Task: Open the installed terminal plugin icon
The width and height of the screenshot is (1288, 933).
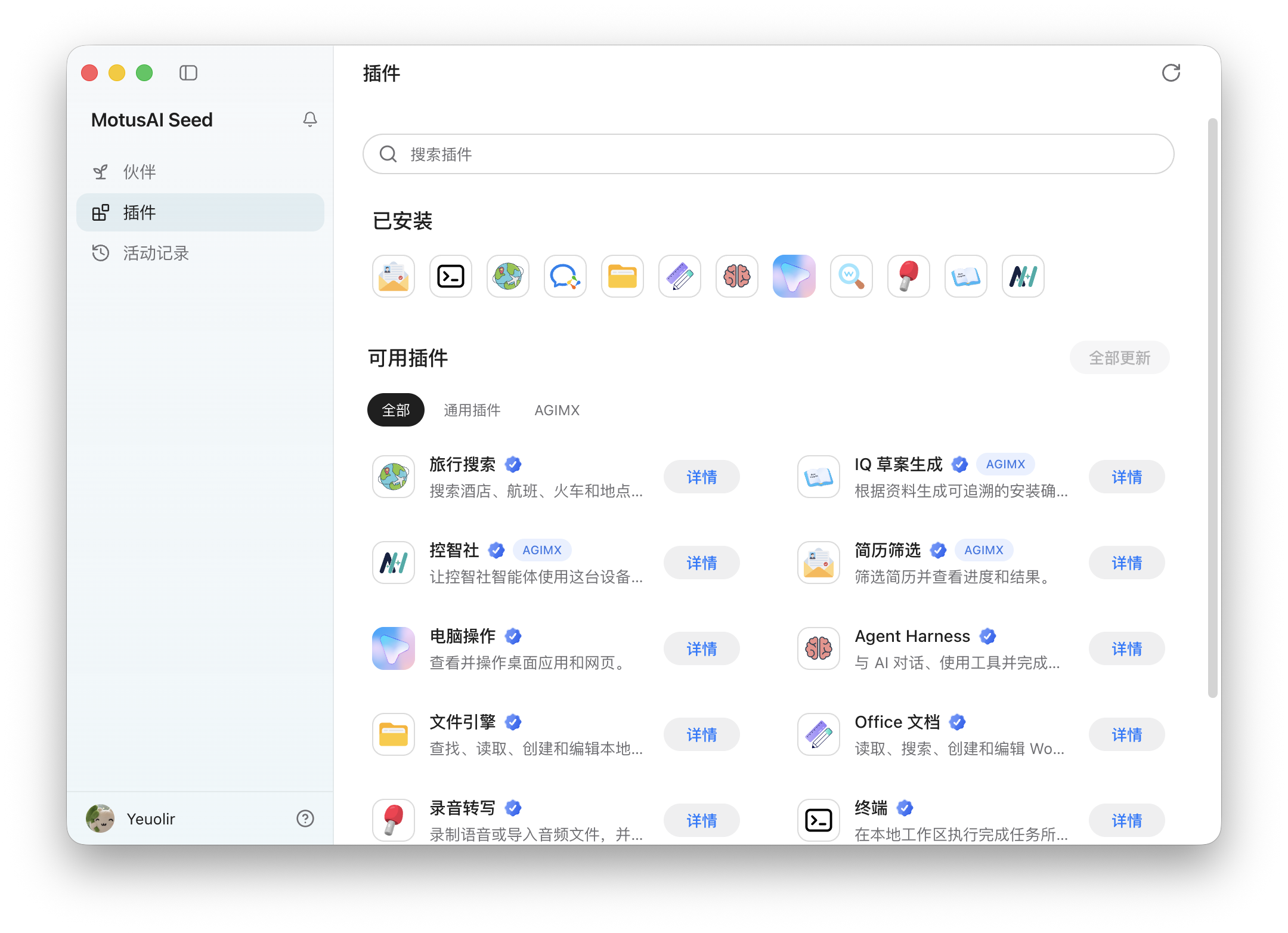Action: tap(451, 276)
